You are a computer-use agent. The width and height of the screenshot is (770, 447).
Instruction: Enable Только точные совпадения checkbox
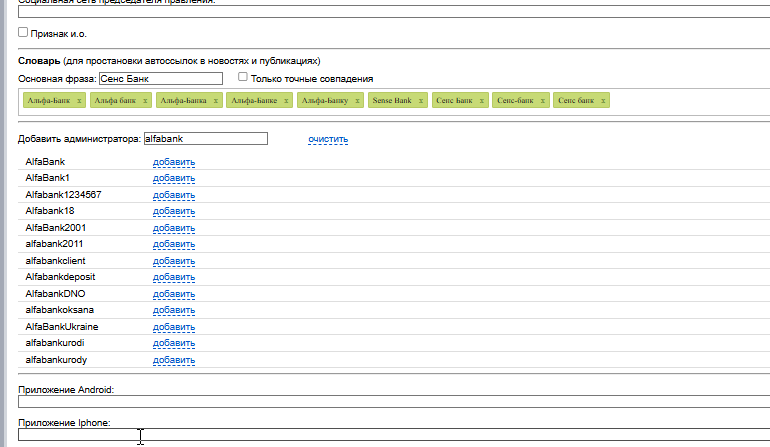243,77
